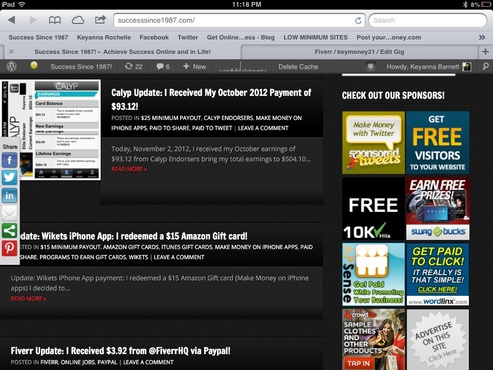Click READ MORE under Calyp post
493x370 pixels.
coord(129,169)
